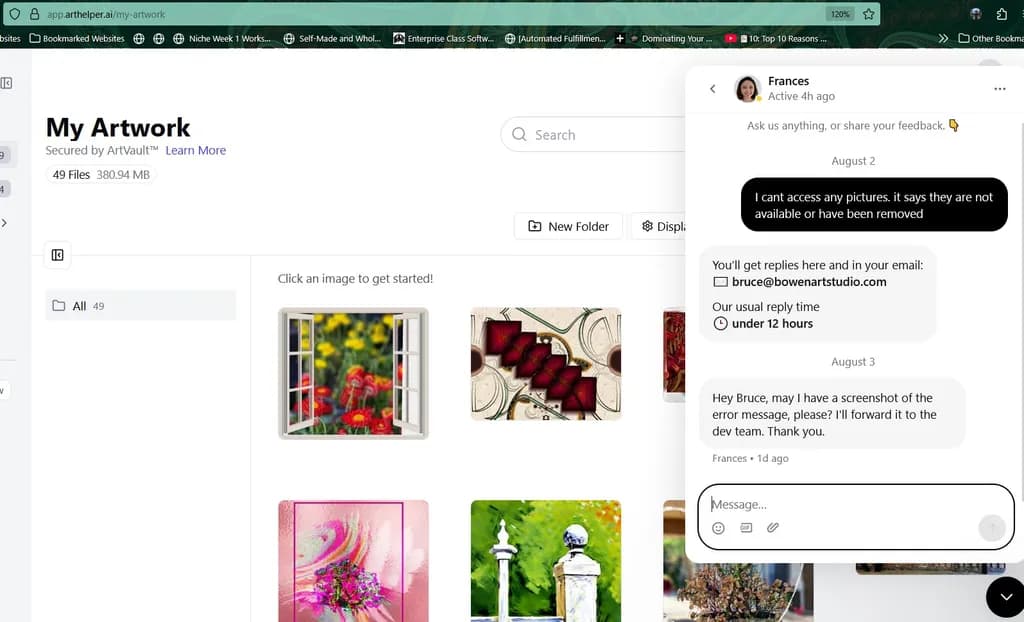
Task: Expand the left sidebar chevron arrow
Action: pos(5,223)
